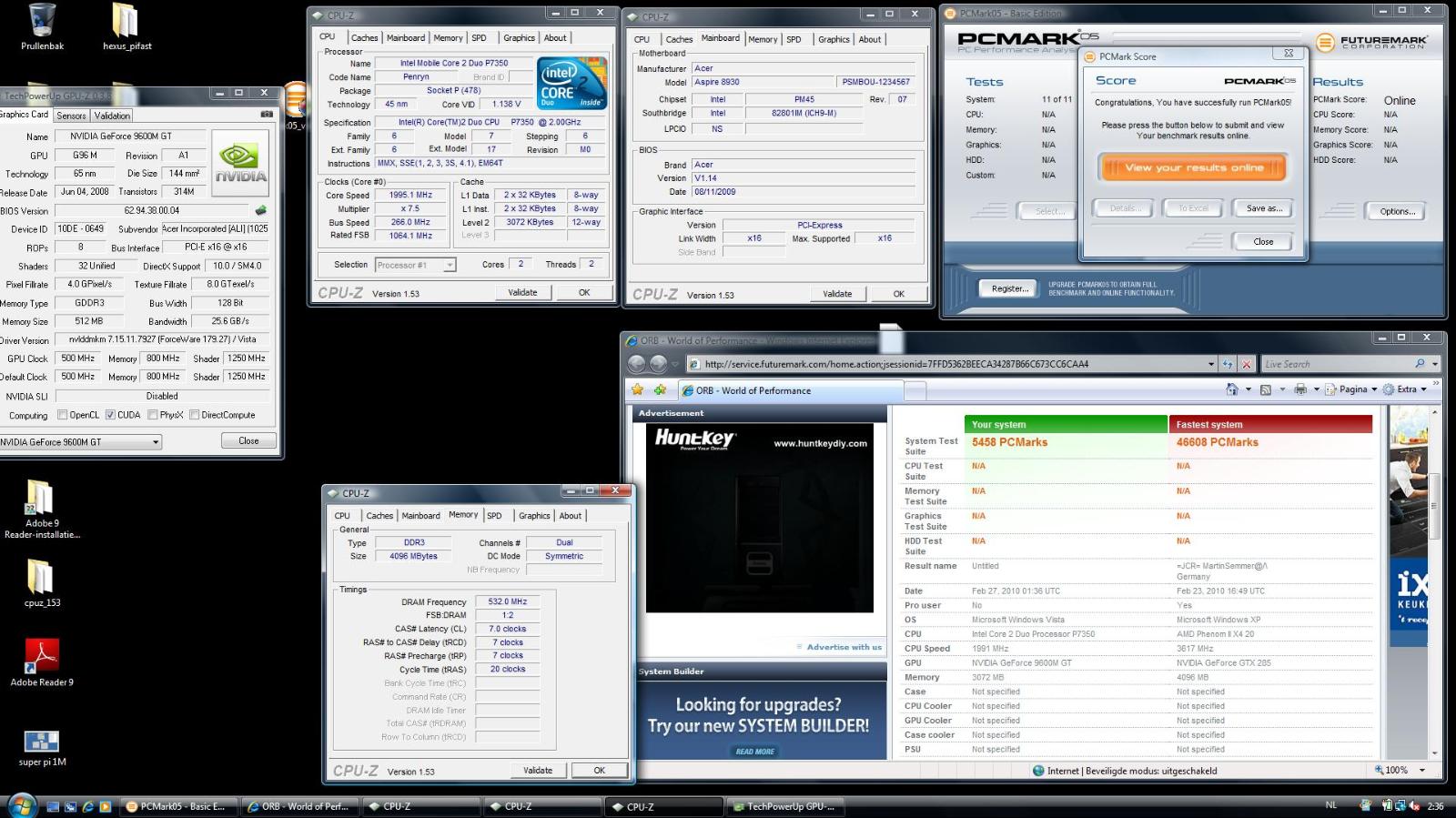Click the IE Print icon
The height and width of the screenshot is (818, 1456).
point(1300,389)
